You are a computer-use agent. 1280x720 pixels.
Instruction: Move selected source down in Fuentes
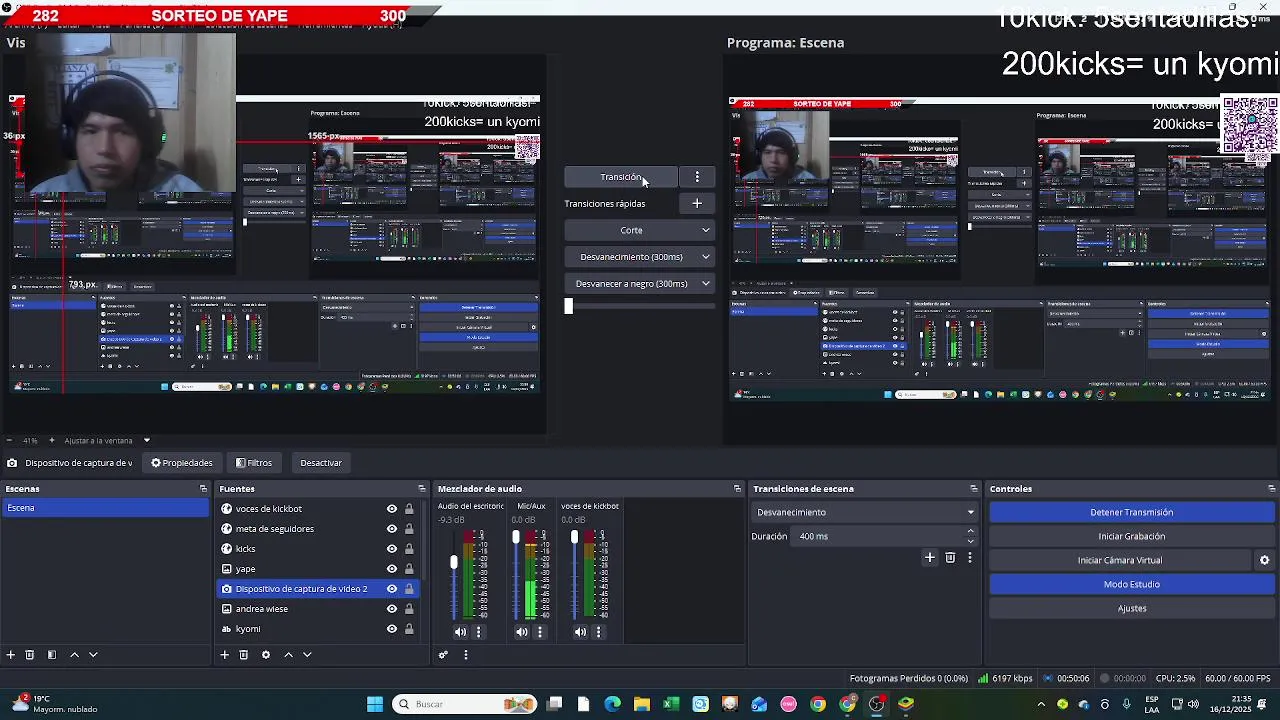coord(307,655)
